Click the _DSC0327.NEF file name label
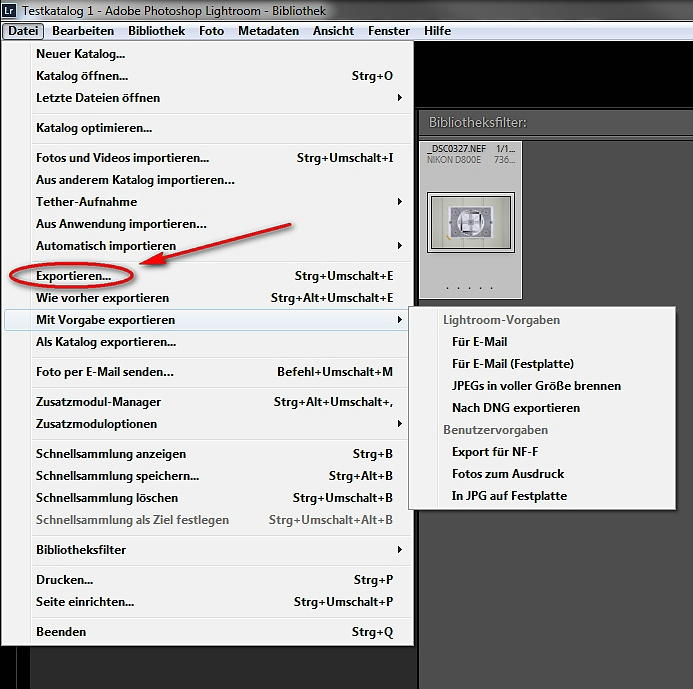Viewport: 693px width, 689px height. pos(457,149)
